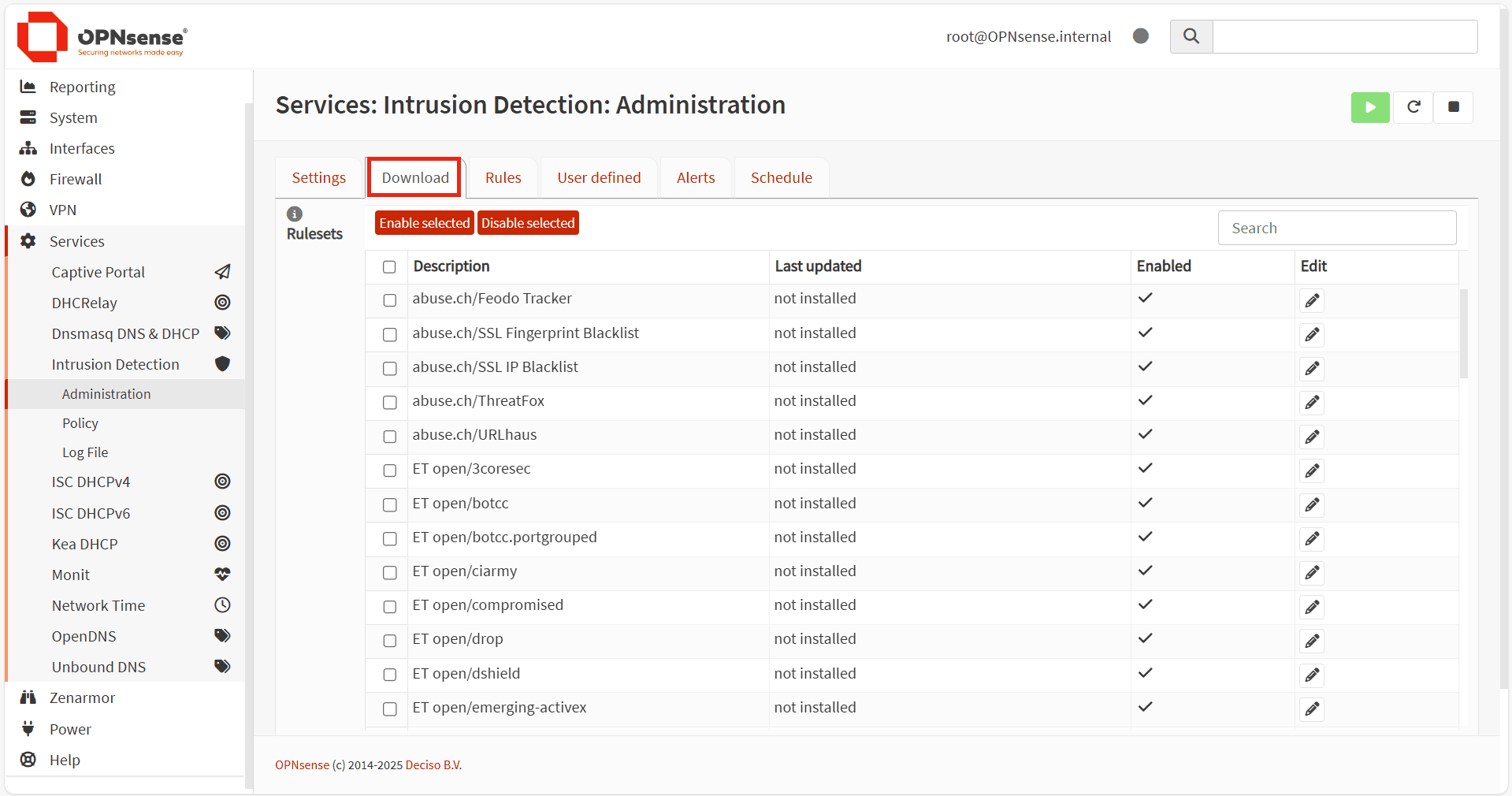Restart the intrusion detection service
Screen dimensions: 1512x796
click(x=1414, y=107)
